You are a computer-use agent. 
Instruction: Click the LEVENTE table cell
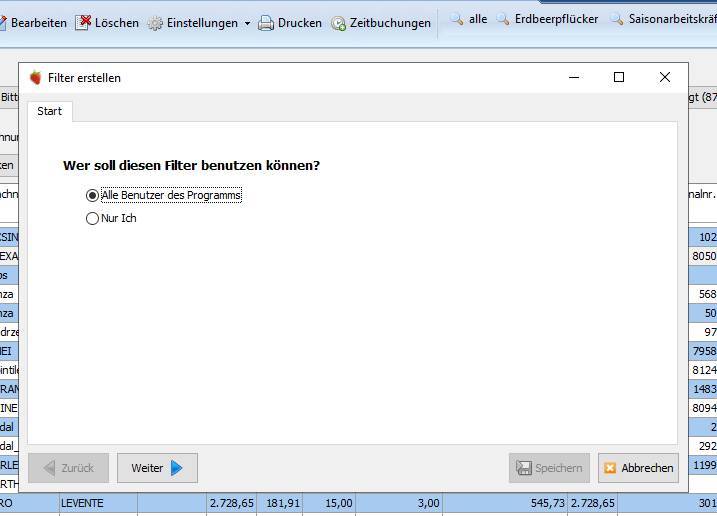[98, 503]
